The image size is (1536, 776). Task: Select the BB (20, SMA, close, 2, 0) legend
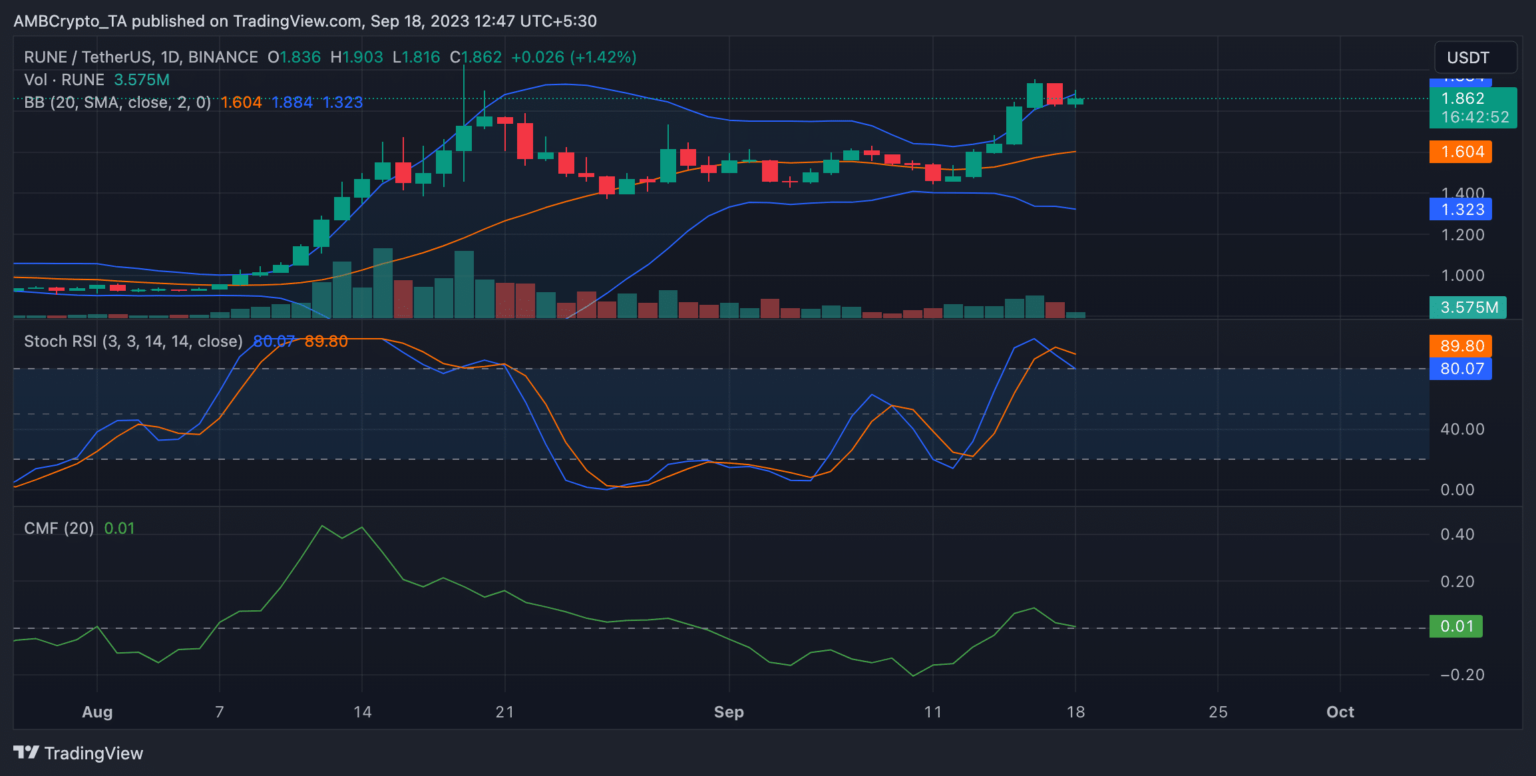tap(118, 102)
